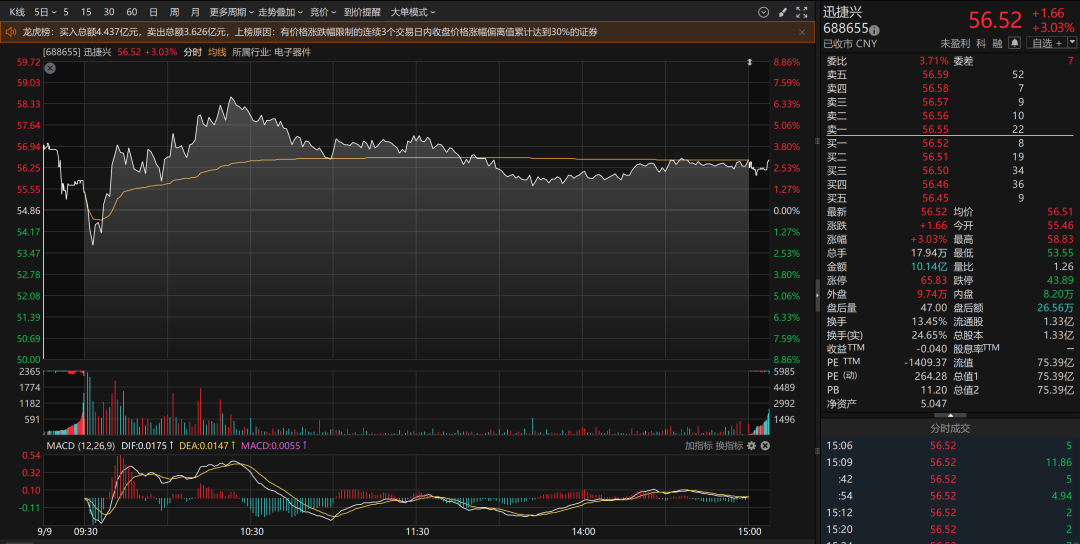Image resolution: width=1080 pixels, height=544 pixels.
Task: Set a price alert with the bell icon
Action: pos(1015,43)
